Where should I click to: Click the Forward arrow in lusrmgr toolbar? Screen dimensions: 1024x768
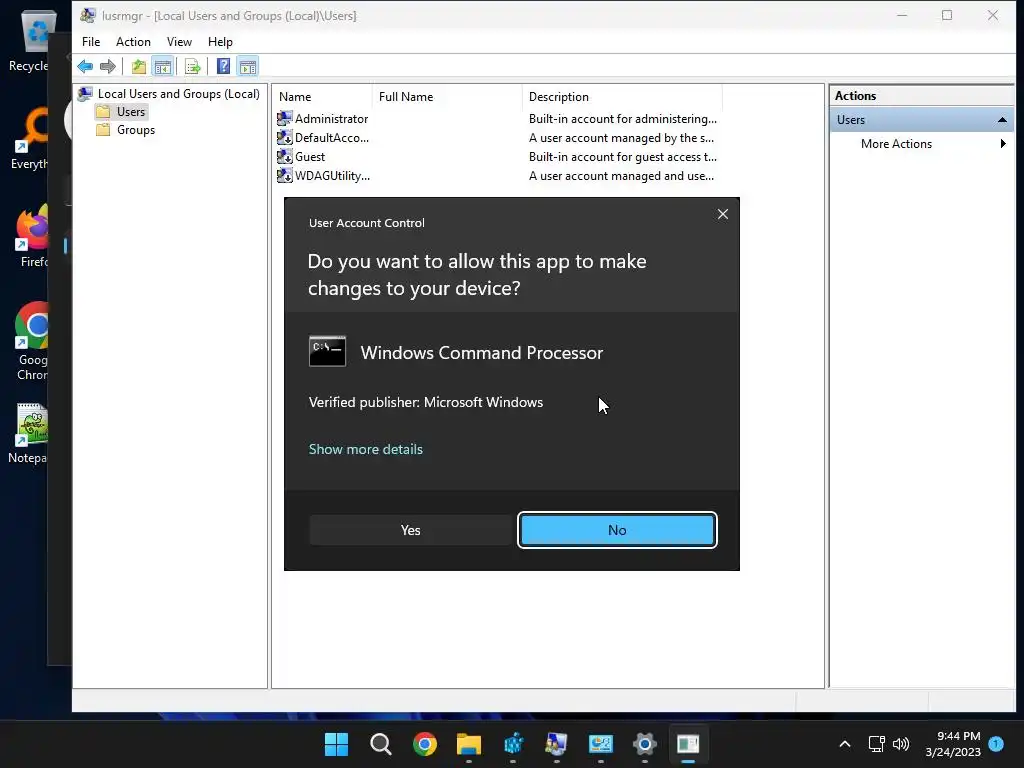tap(108, 66)
